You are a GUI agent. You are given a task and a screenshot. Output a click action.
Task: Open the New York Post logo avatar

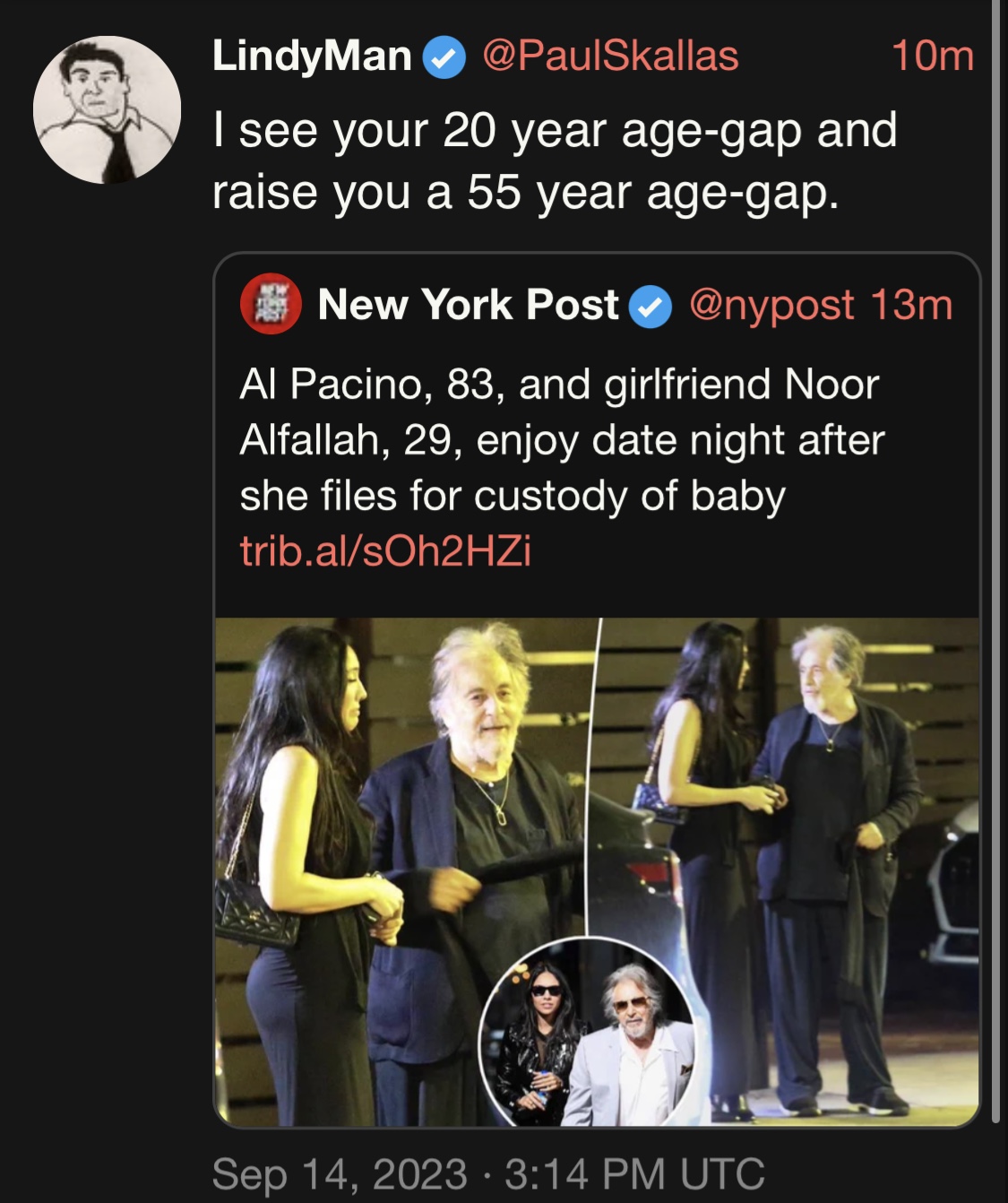pos(270,304)
